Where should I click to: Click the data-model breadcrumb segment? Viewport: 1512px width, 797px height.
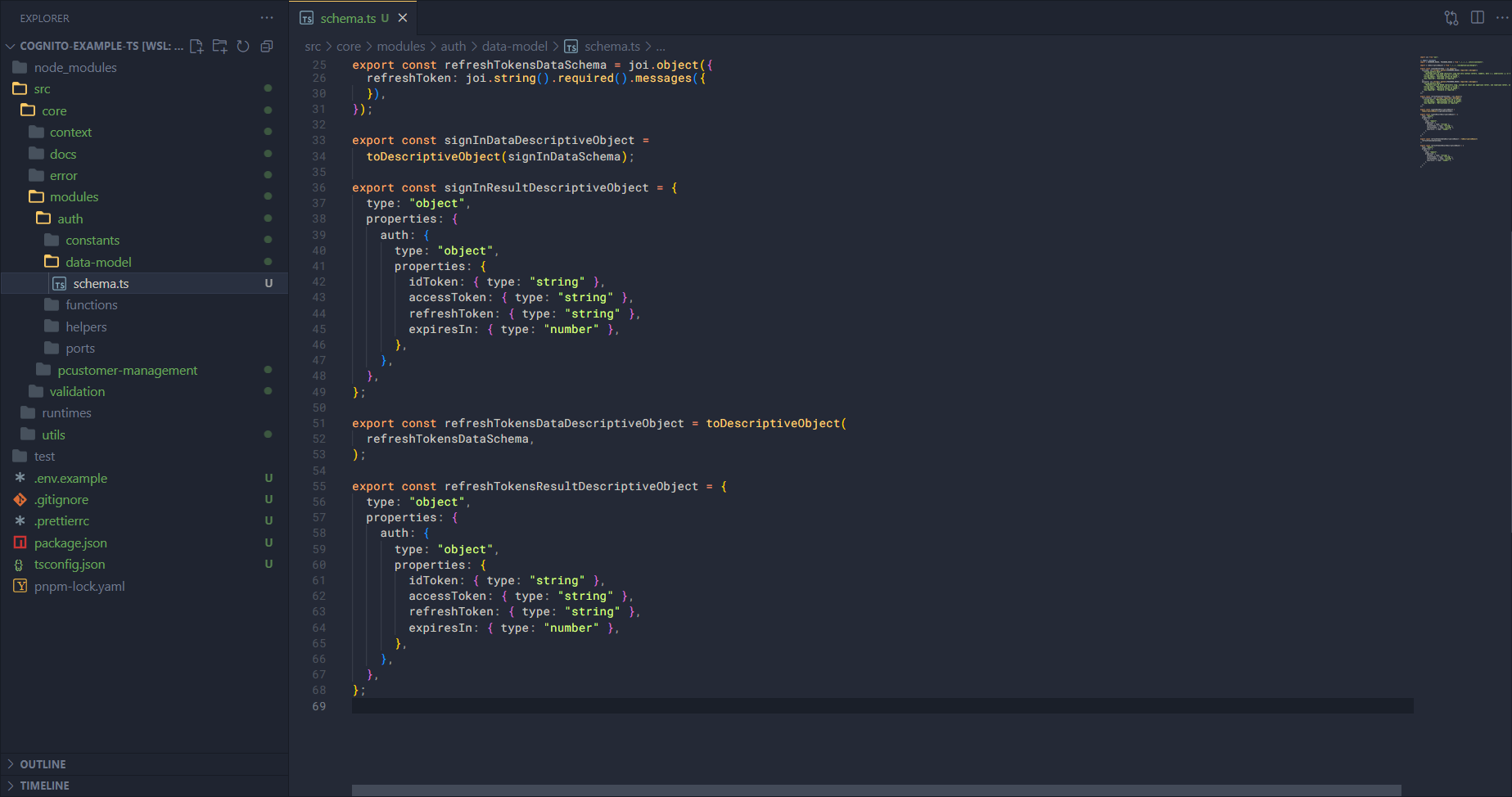tap(514, 47)
